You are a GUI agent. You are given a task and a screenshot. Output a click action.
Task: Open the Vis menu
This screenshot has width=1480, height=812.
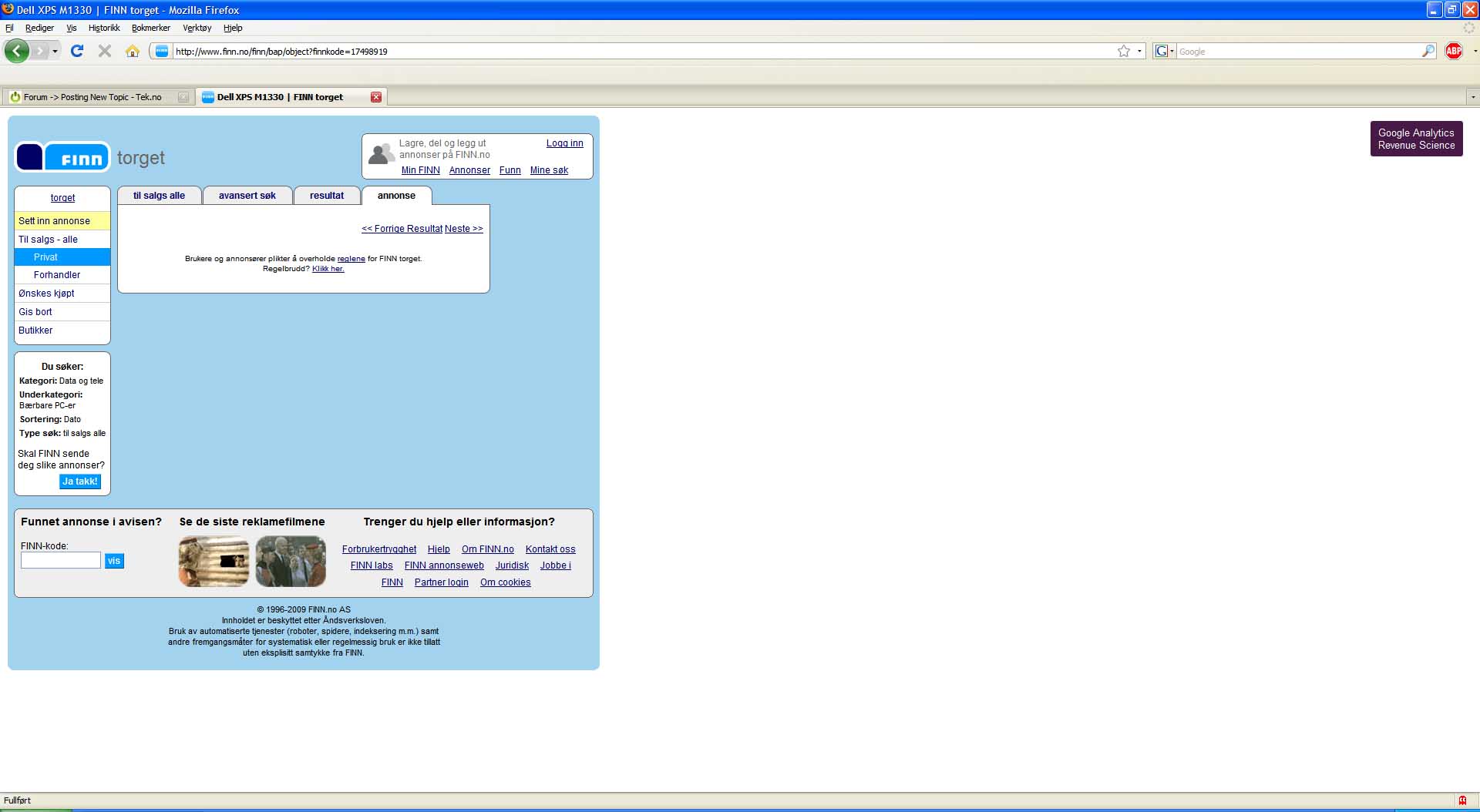(x=72, y=28)
